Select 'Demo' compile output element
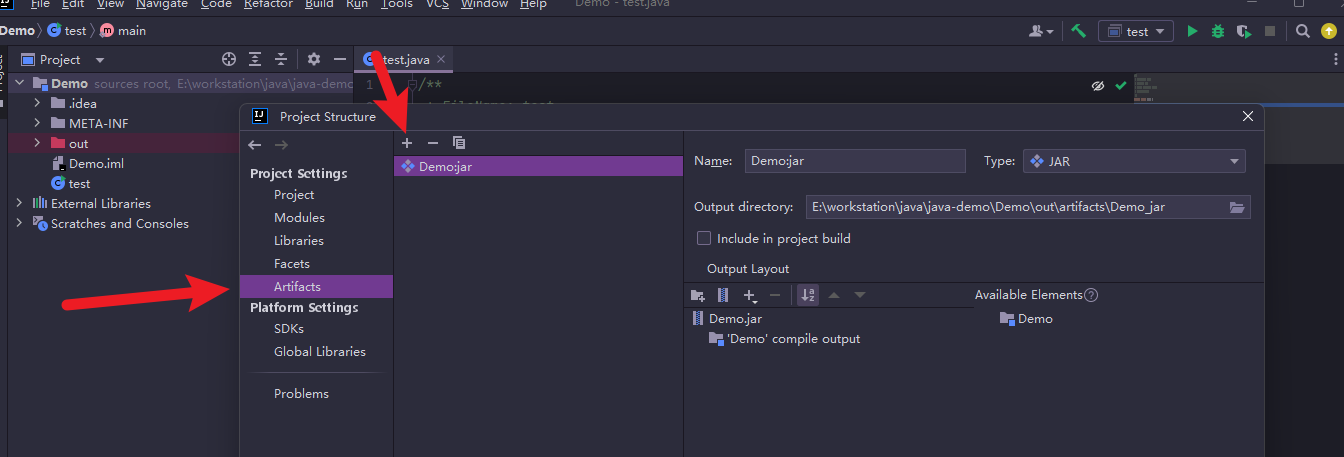This screenshot has height=457, width=1344. click(784, 339)
